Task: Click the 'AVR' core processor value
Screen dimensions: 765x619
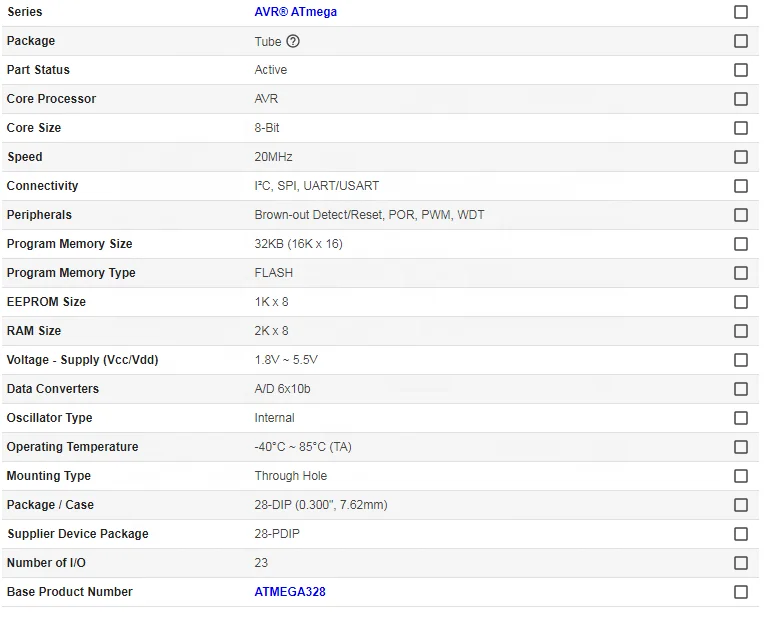Action: click(266, 99)
